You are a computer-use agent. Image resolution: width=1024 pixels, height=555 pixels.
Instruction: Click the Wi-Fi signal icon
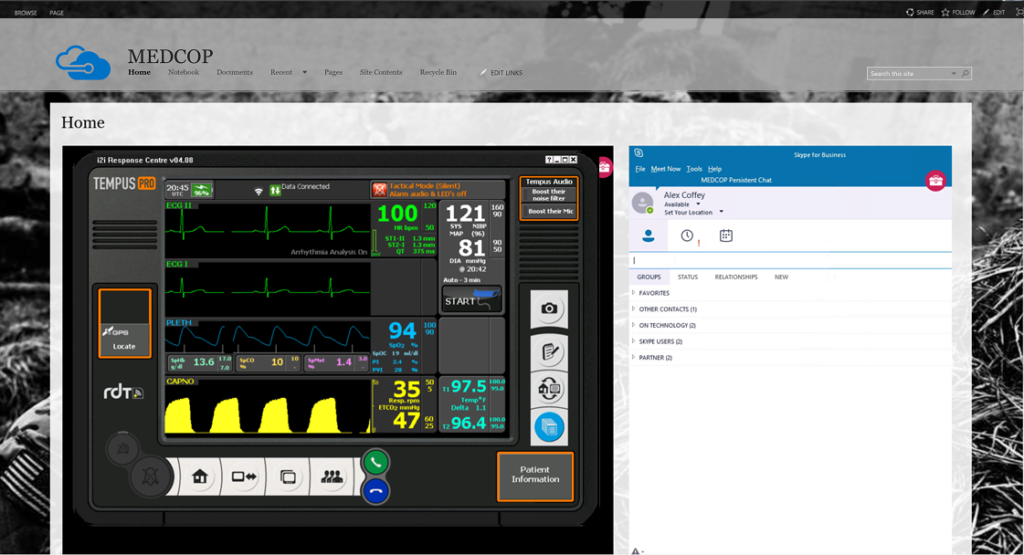(259, 191)
